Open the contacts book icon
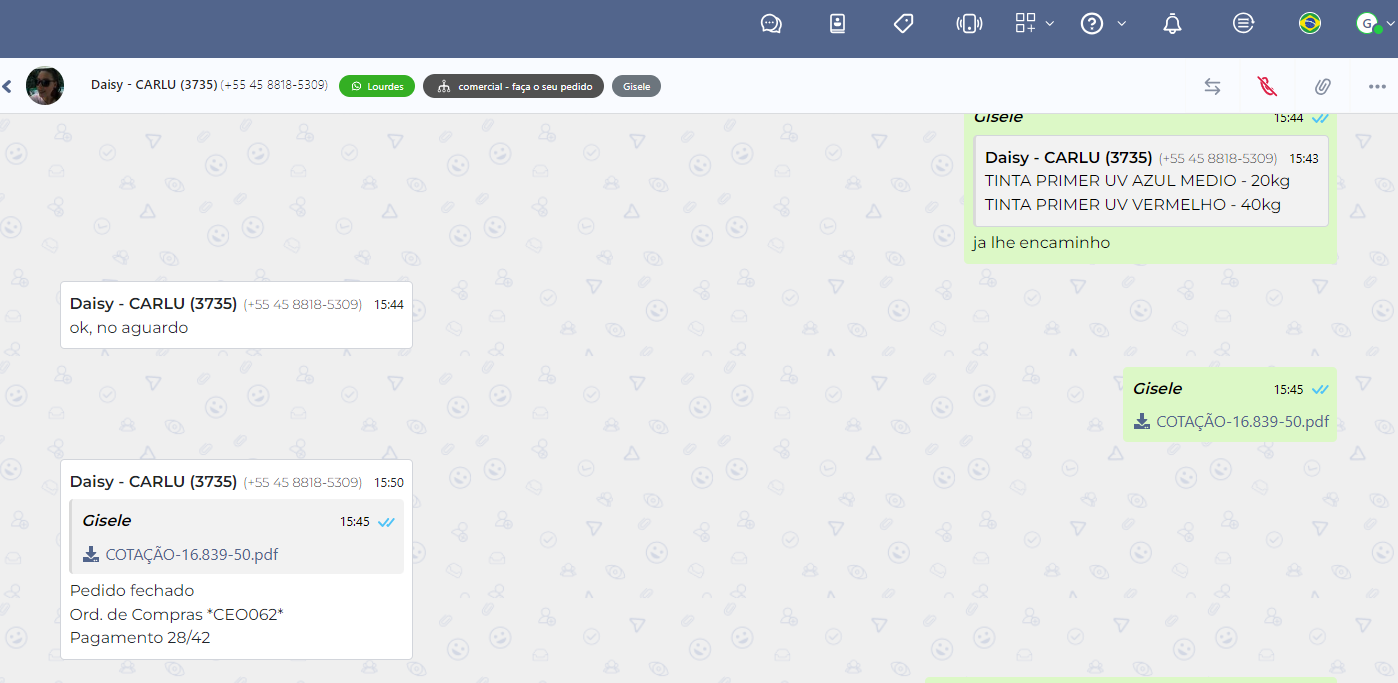 coord(838,24)
